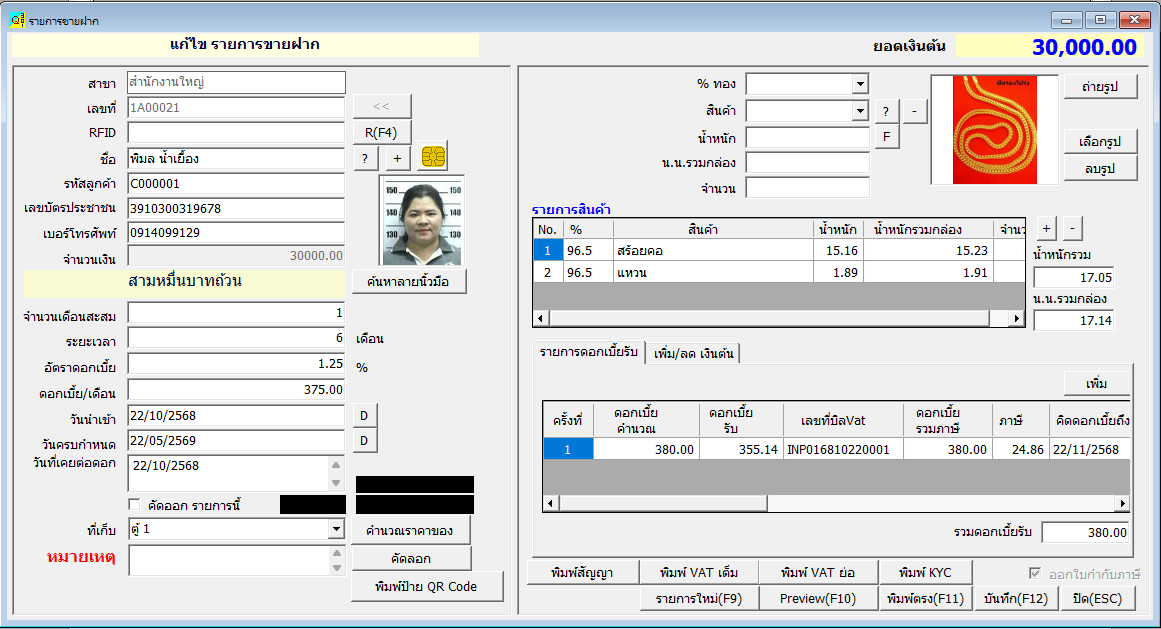1161x629 pixels.
Task: Click 'D' button next to entry date
Action: pyautogui.click(x=364, y=415)
